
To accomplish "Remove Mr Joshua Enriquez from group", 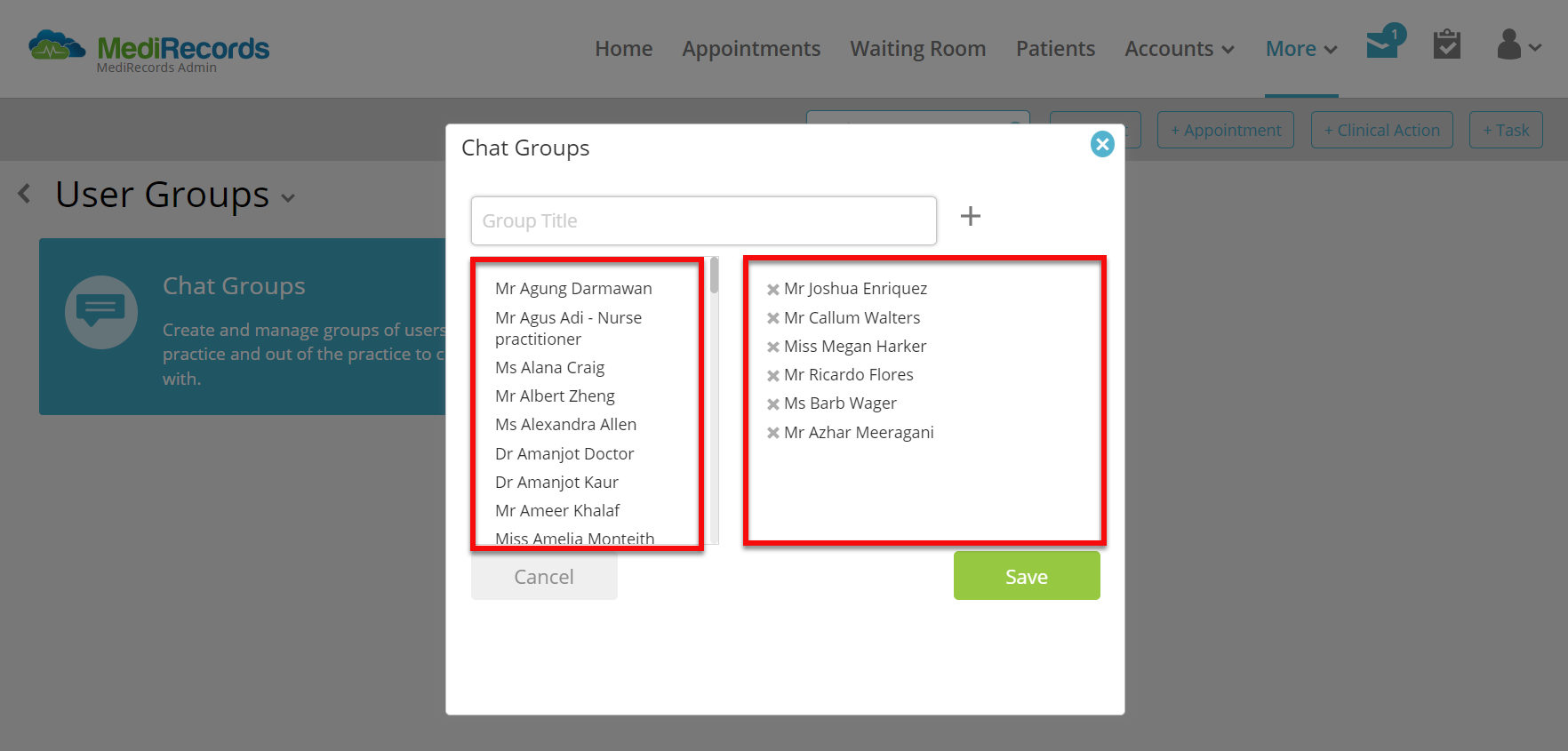I will [x=773, y=289].
